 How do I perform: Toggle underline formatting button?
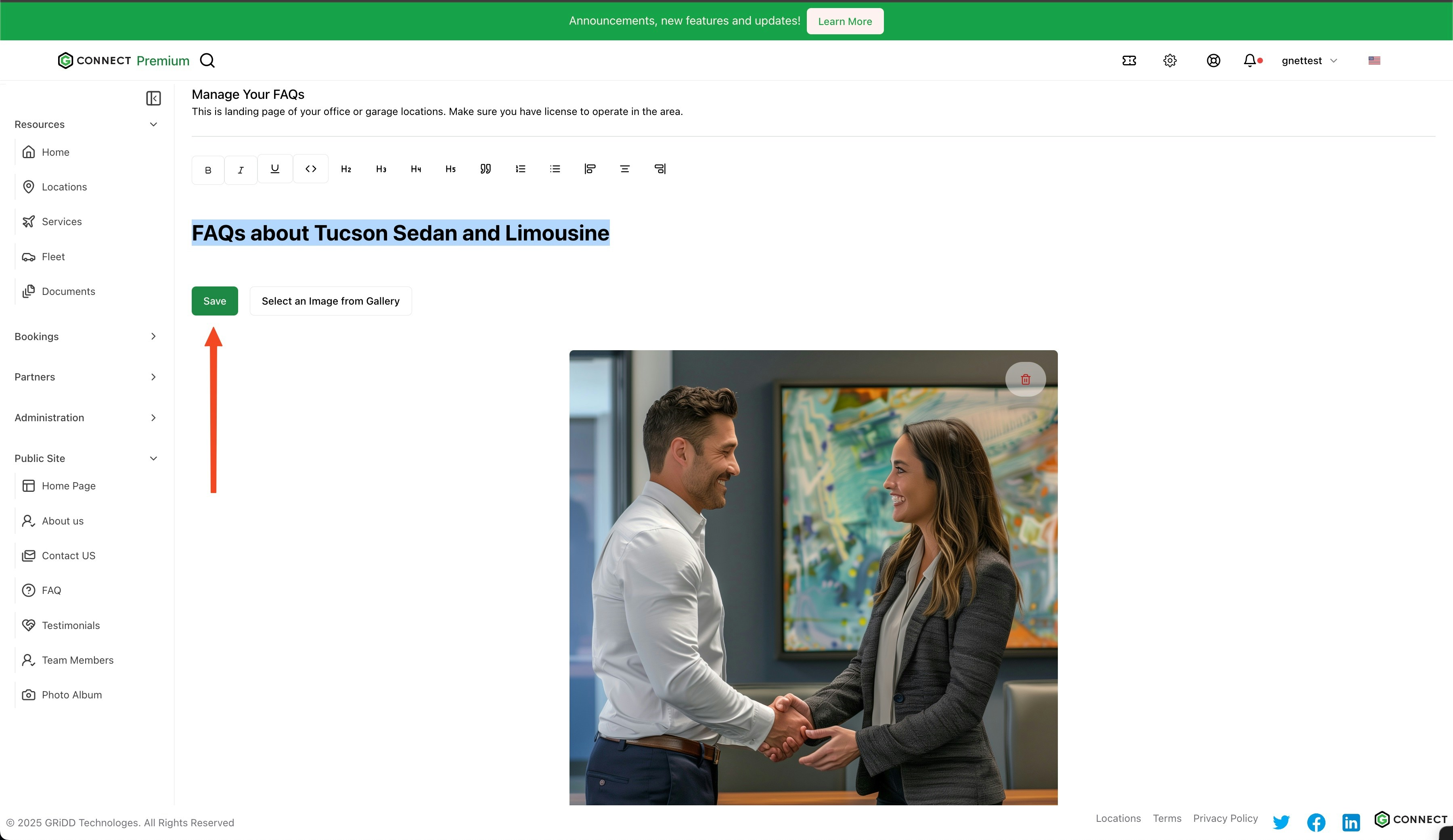pyautogui.click(x=275, y=168)
